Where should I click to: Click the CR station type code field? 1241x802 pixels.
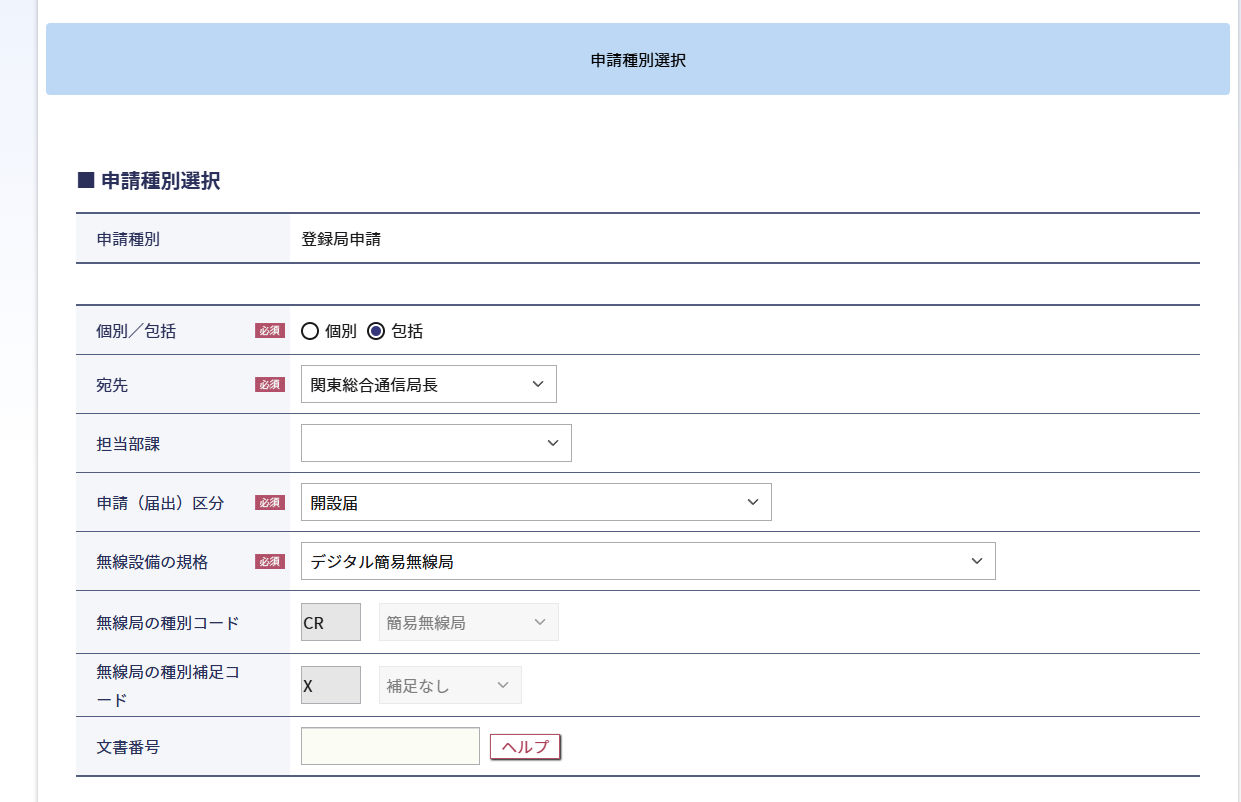click(x=330, y=622)
